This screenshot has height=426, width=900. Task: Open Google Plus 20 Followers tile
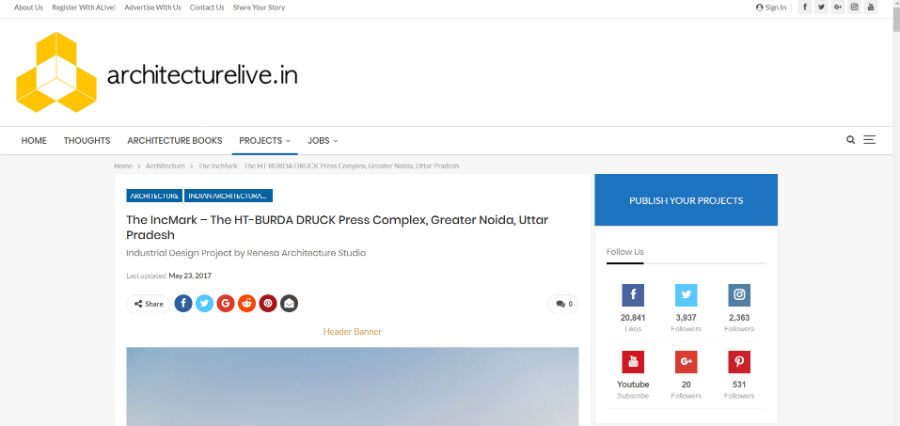pos(686,375)
